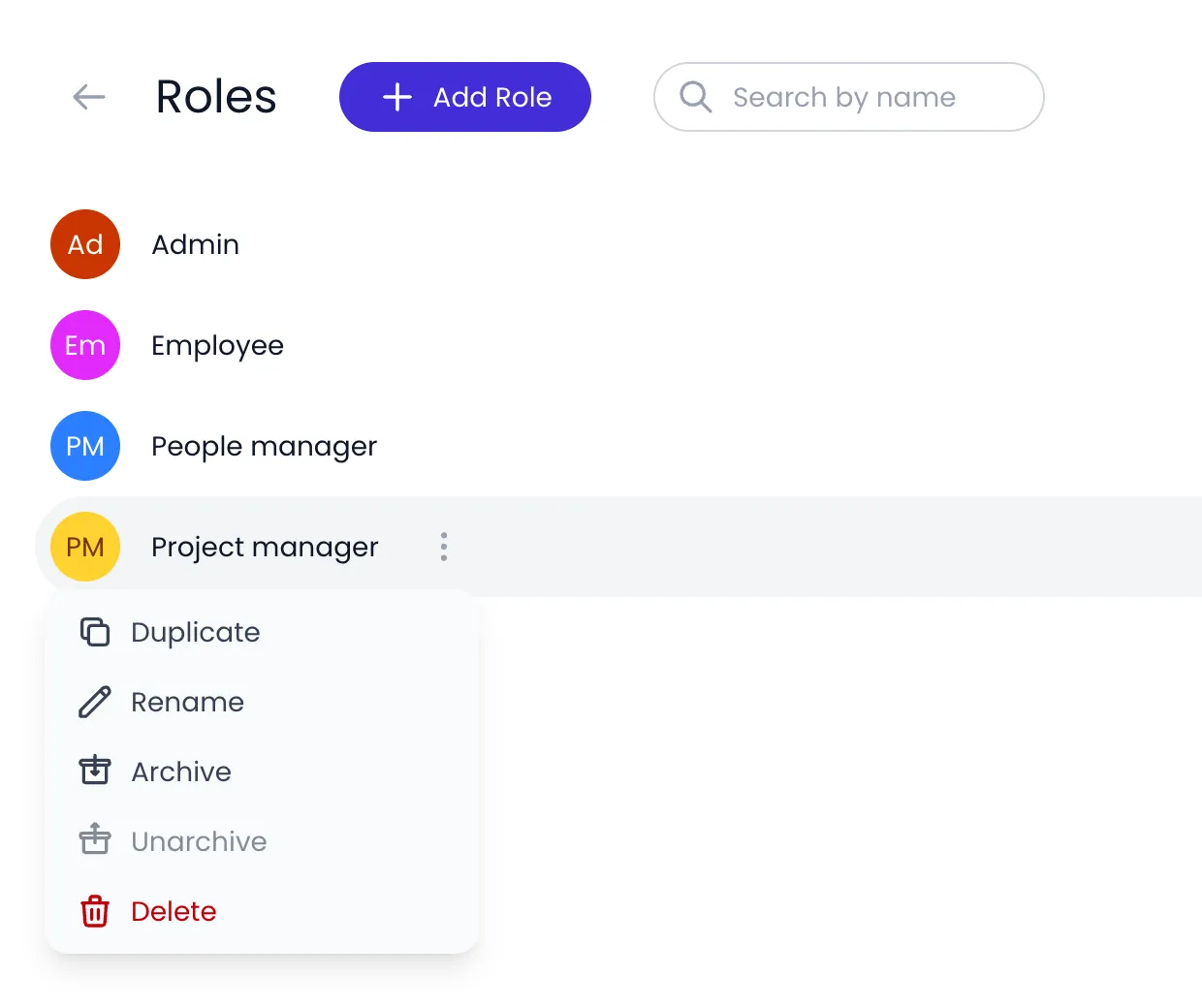Click the red Ad avatar for Admin
Image resolution: width=1202 pixels, height=1008 pixels.
click(x=85, y=244)
